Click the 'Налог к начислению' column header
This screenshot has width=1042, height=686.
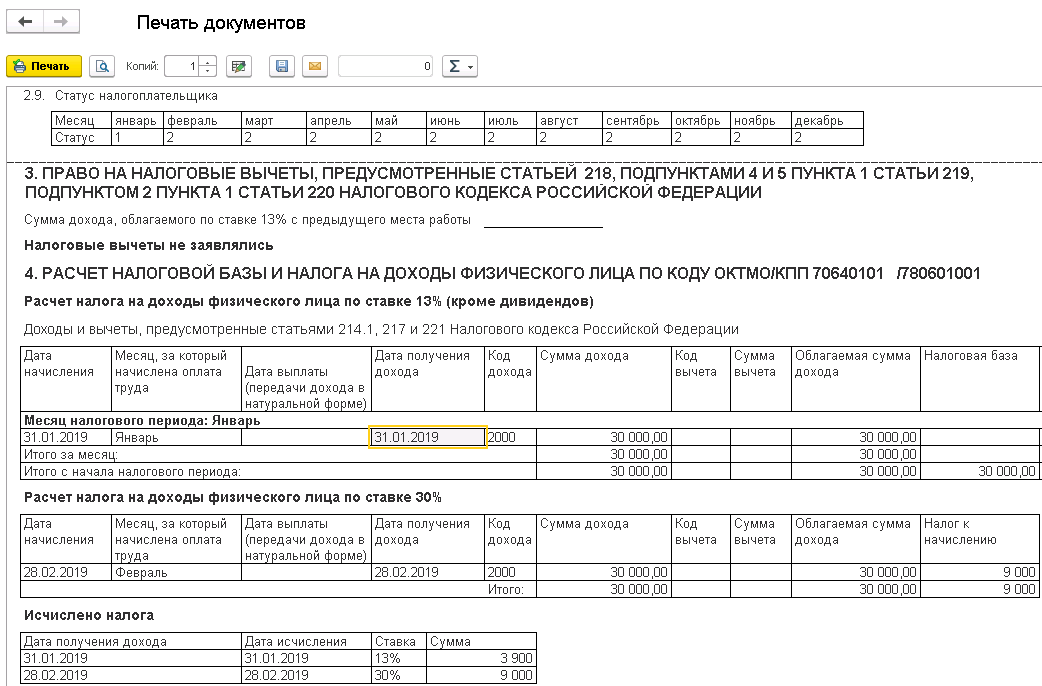[980, 539]
